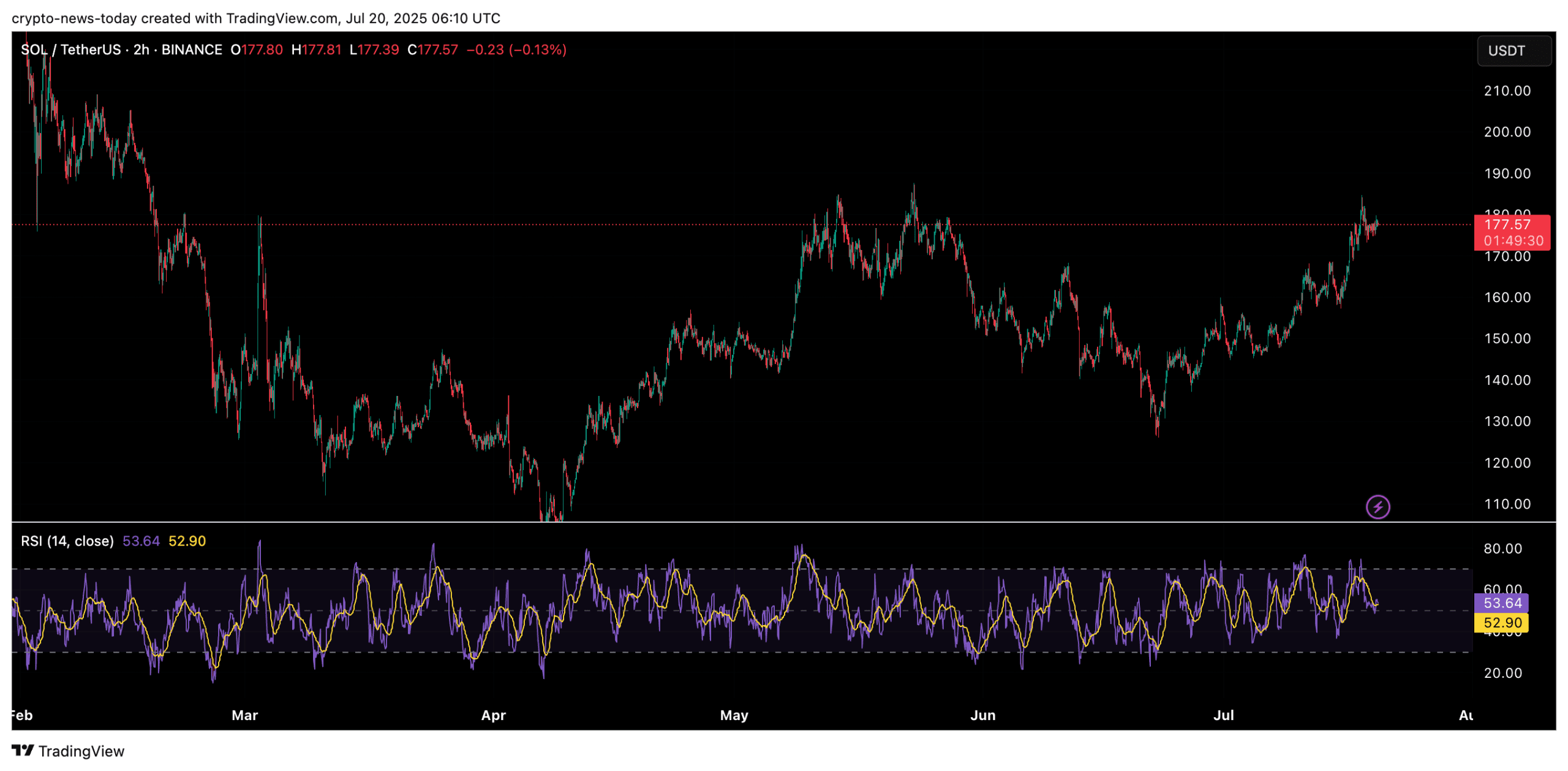Click the 110.00 price scale value

(x=1507, y=504)
